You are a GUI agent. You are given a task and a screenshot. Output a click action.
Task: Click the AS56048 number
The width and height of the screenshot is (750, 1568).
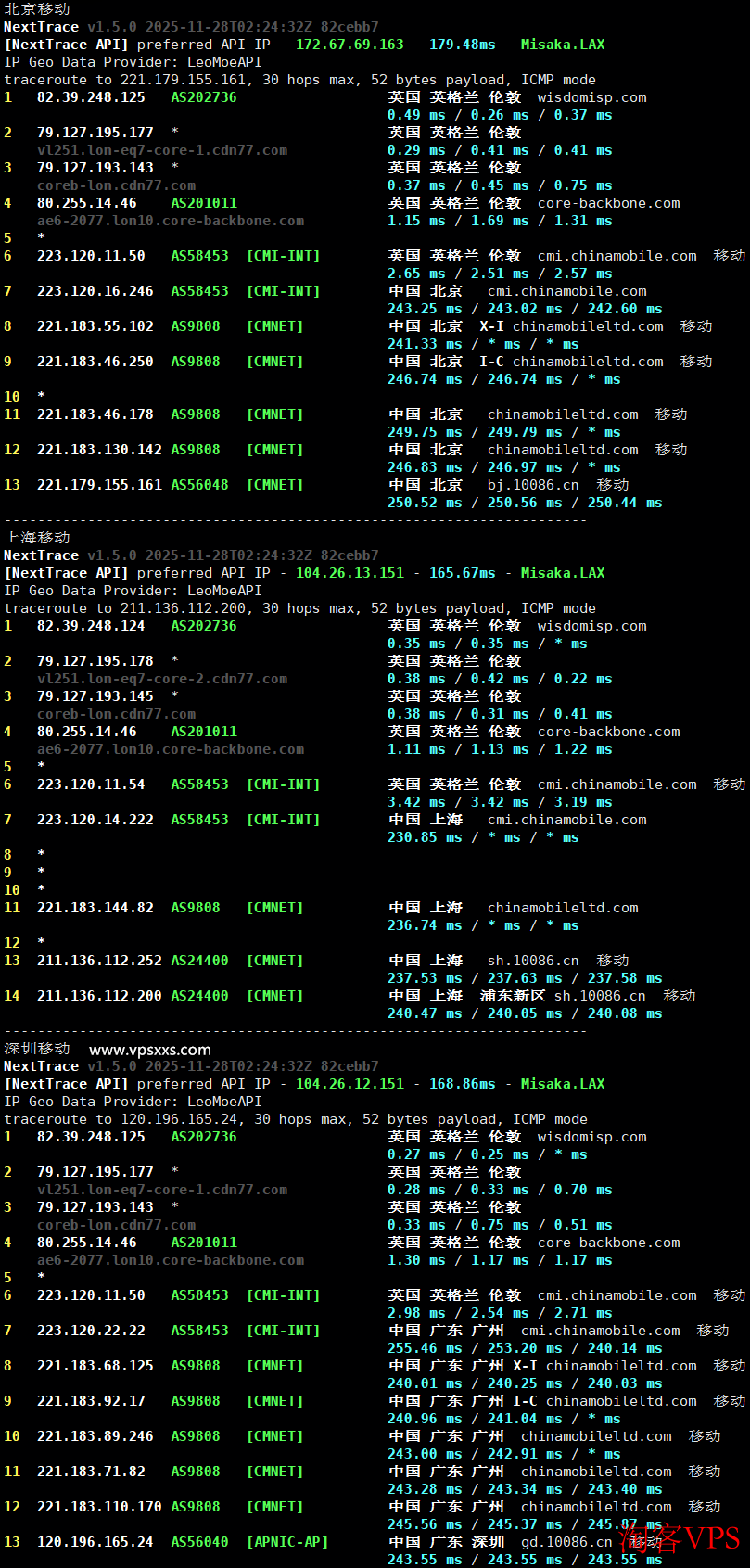(x=199, y=485)
